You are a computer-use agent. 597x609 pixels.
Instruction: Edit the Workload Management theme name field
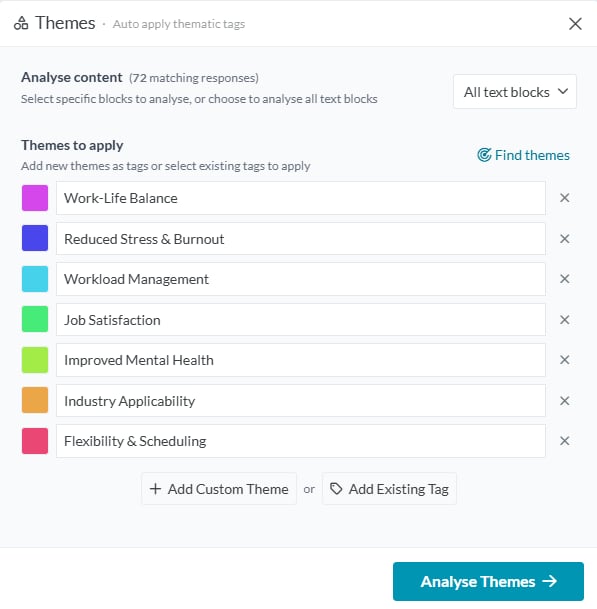[x=301, y=279]
